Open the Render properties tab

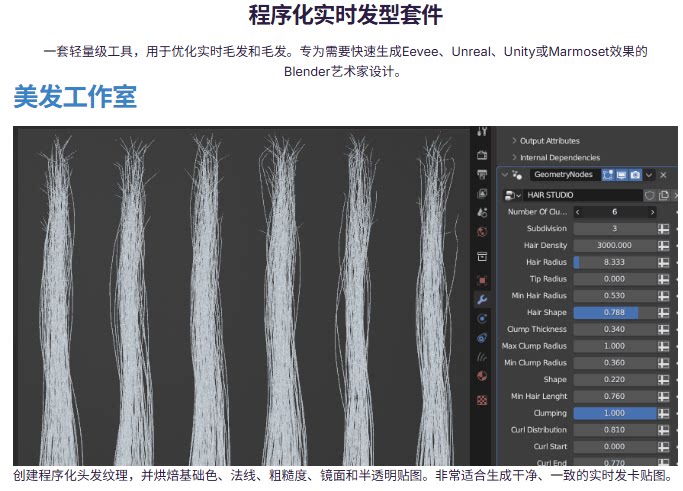point(482,155)
